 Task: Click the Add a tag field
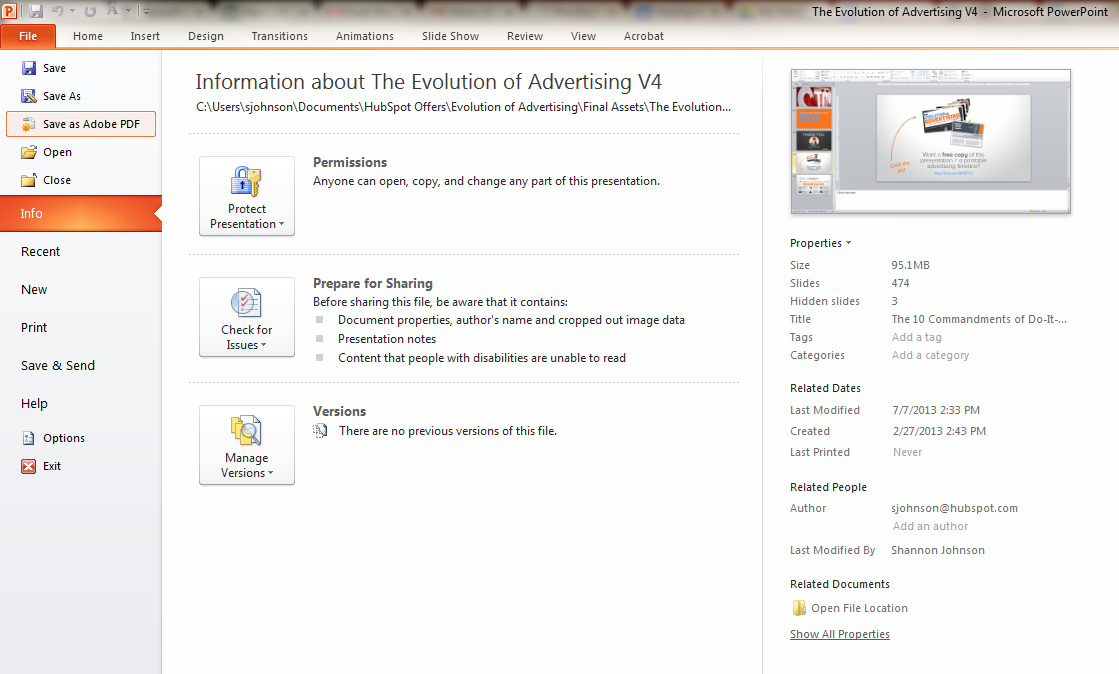tap(916, 337)
